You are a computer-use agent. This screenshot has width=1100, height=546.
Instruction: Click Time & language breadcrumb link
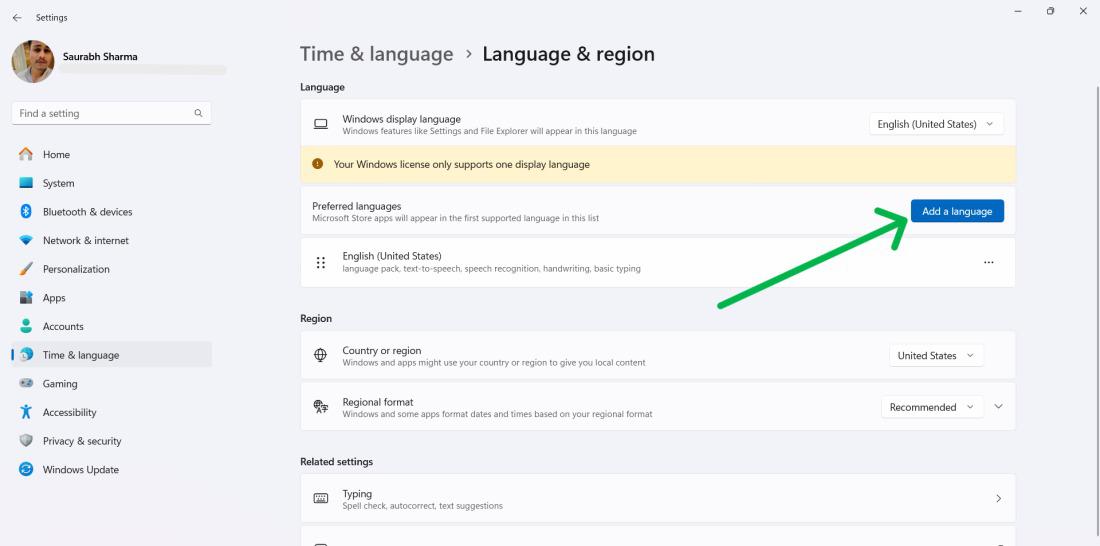[377, 54]
